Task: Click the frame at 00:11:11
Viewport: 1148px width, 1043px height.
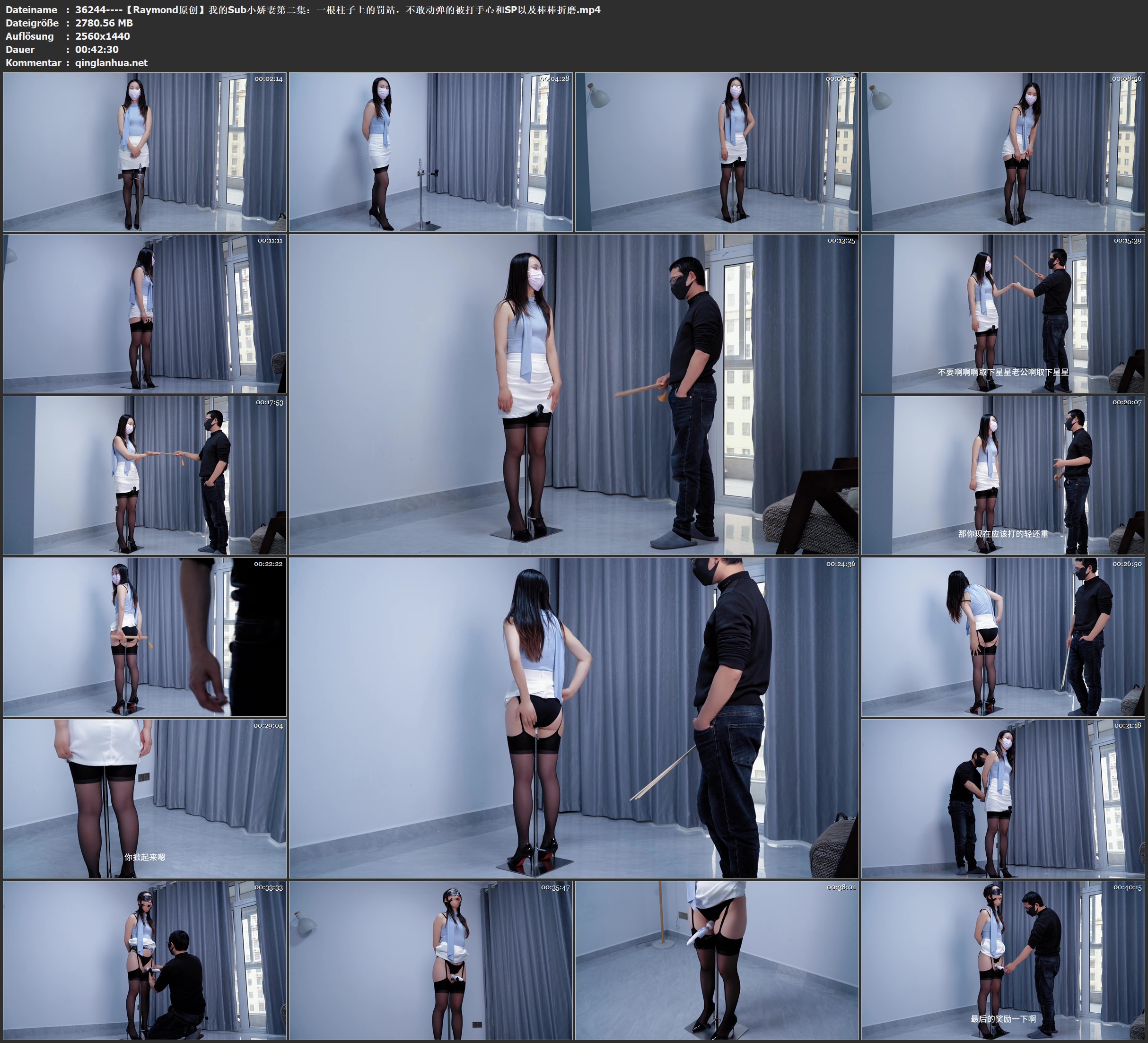Action: coord(145,313)
